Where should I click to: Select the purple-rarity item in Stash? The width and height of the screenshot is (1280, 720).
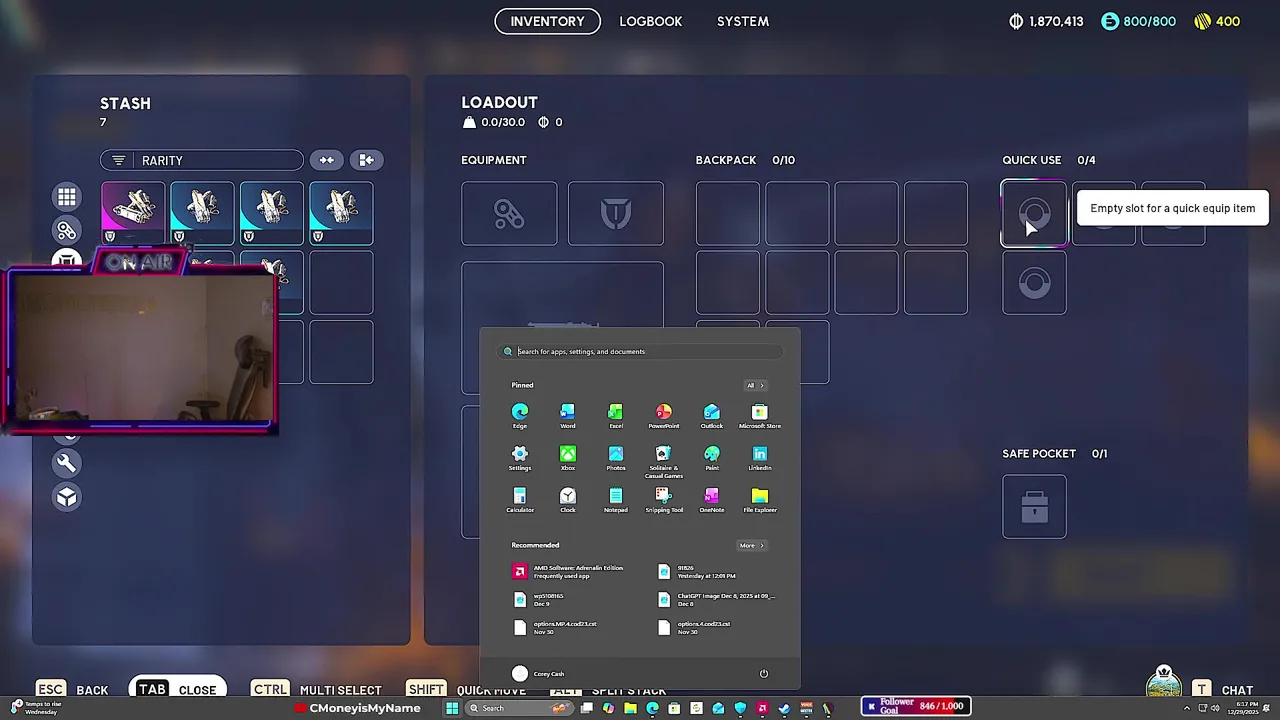tap(133, 213)
